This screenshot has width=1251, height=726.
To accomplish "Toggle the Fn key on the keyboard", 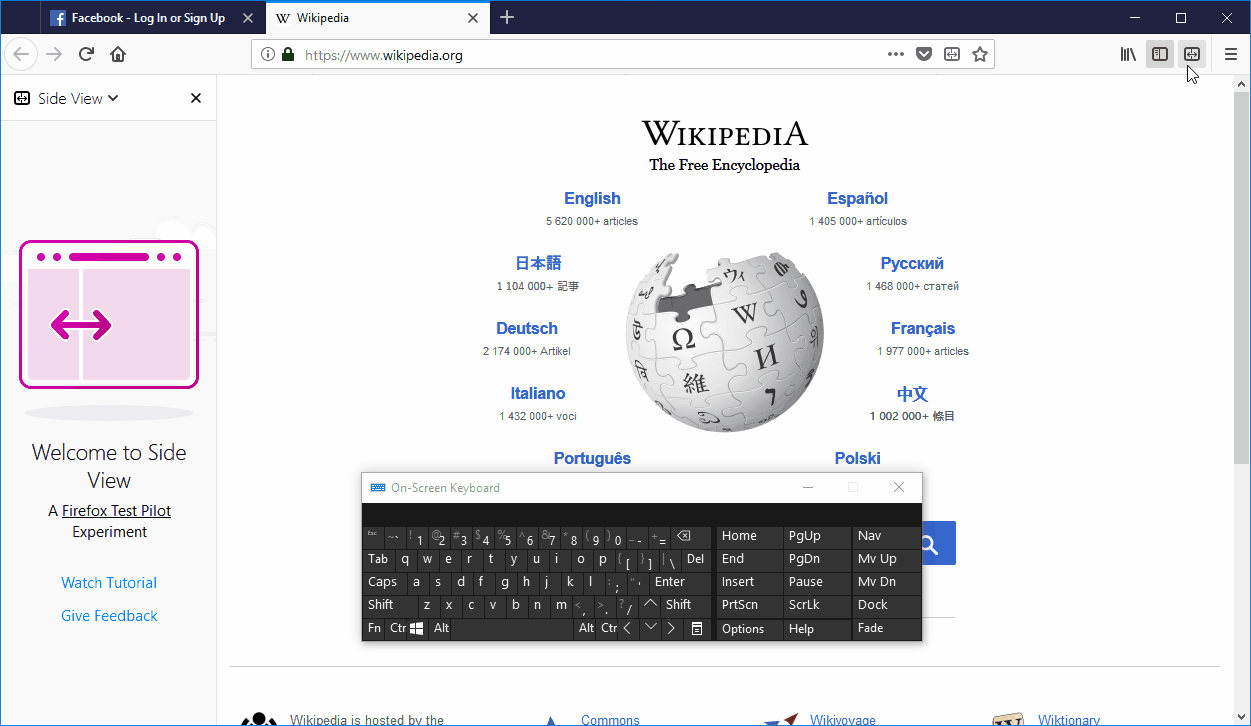I will [373, 628].
